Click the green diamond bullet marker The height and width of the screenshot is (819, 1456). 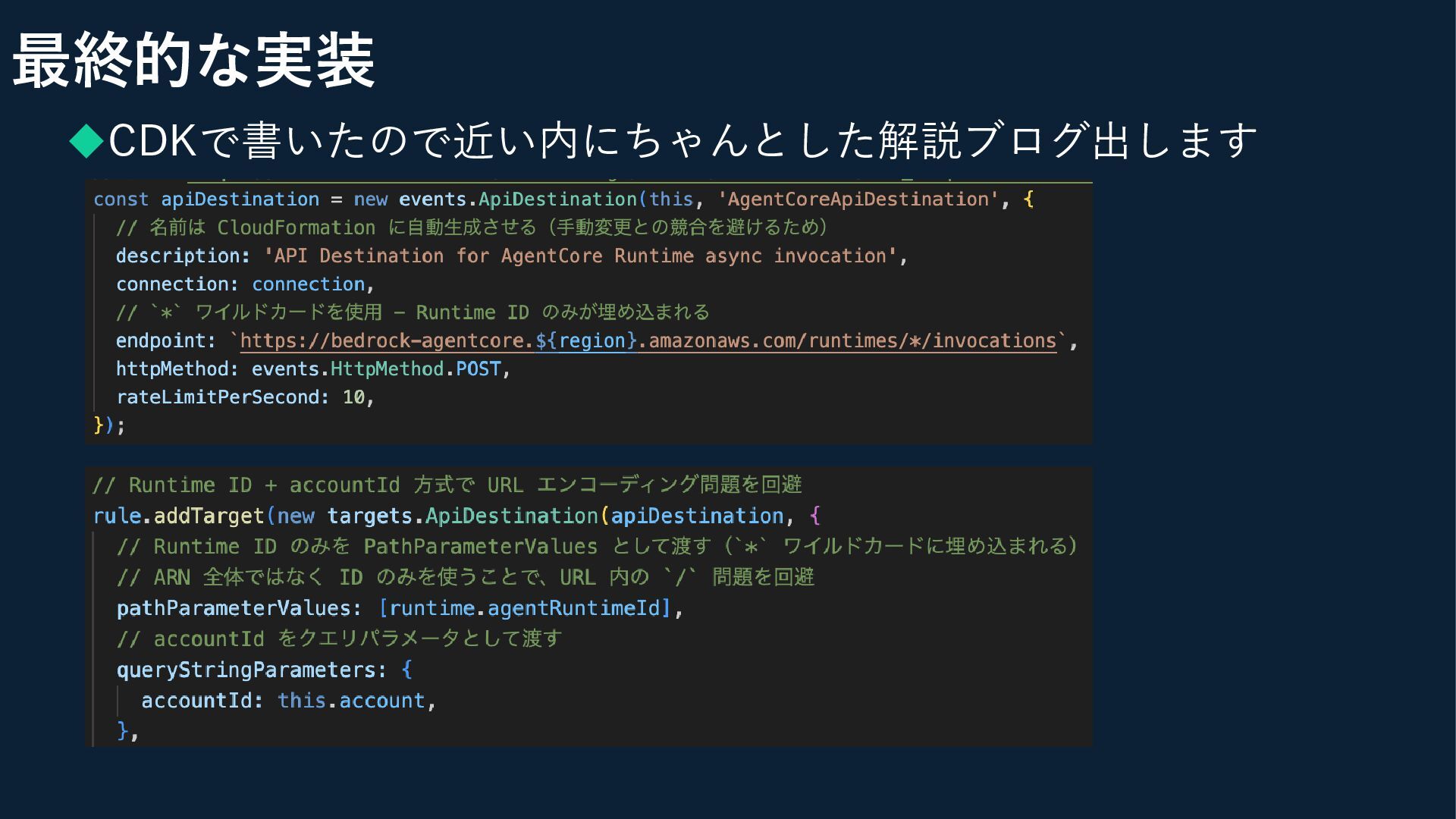86,141
